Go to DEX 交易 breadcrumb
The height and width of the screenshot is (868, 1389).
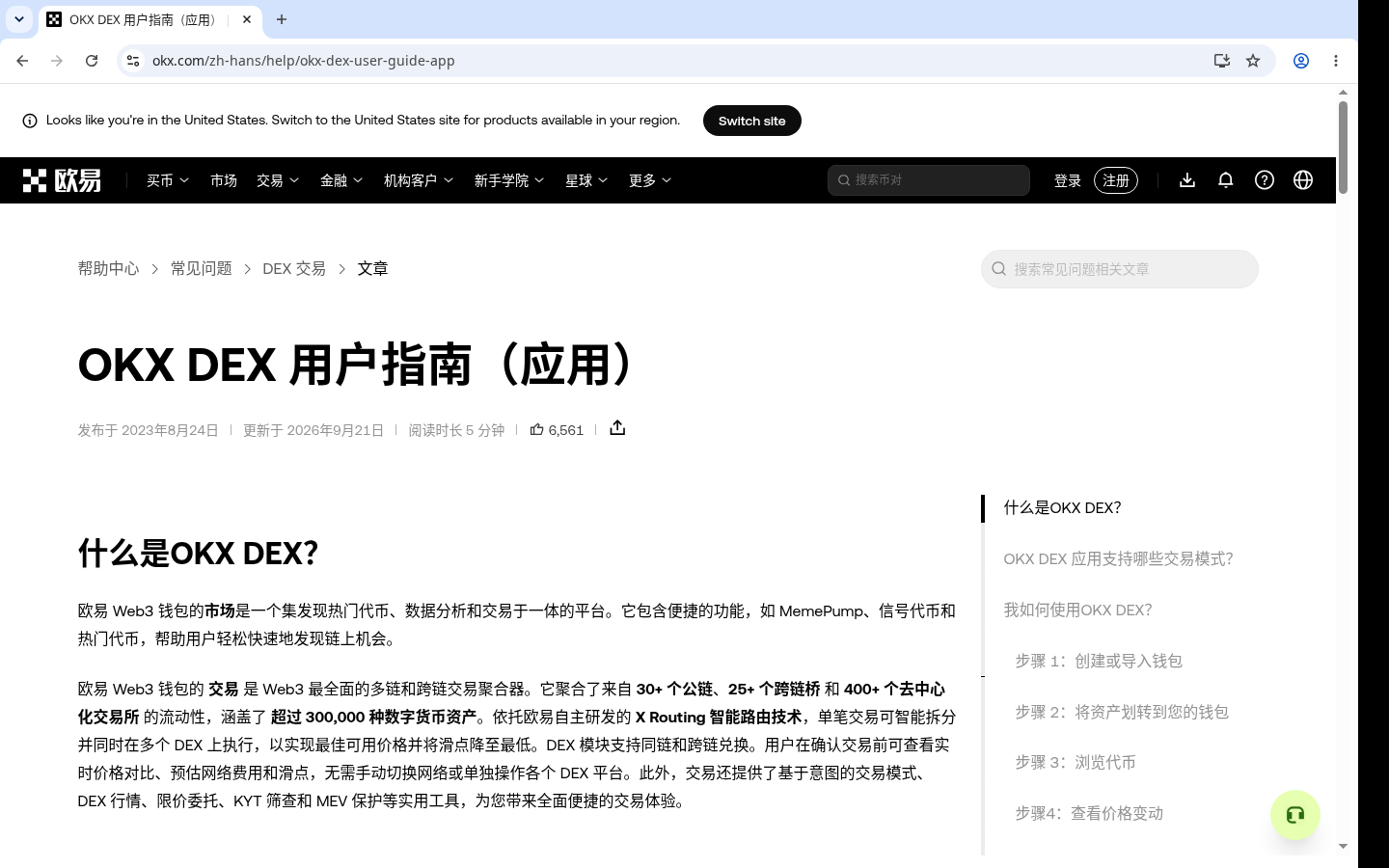294,269
